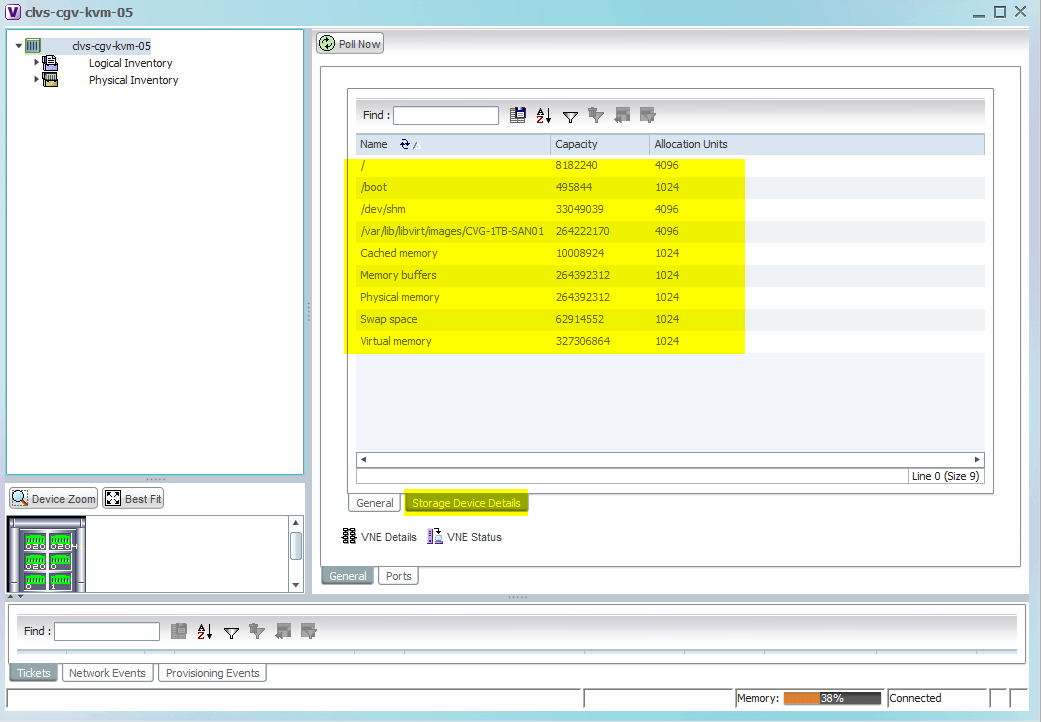Viewport: 1041px width, 722px height.
Task: Click the refresh icon on Poll Now
Action: [x=328, y=43]
